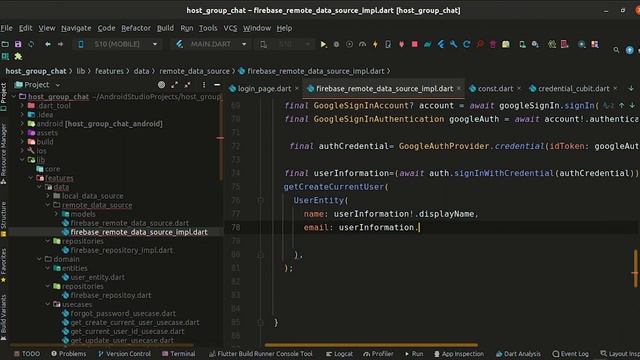Open the profiler gauge icon in toolbar
This screenshot has height=360, width=640.
pos(362,44)
